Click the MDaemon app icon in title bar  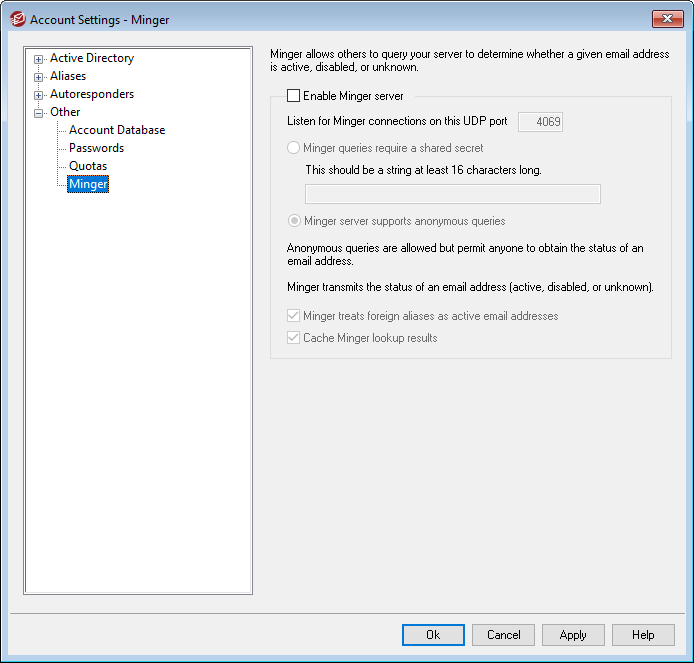(x=17, y=19)
